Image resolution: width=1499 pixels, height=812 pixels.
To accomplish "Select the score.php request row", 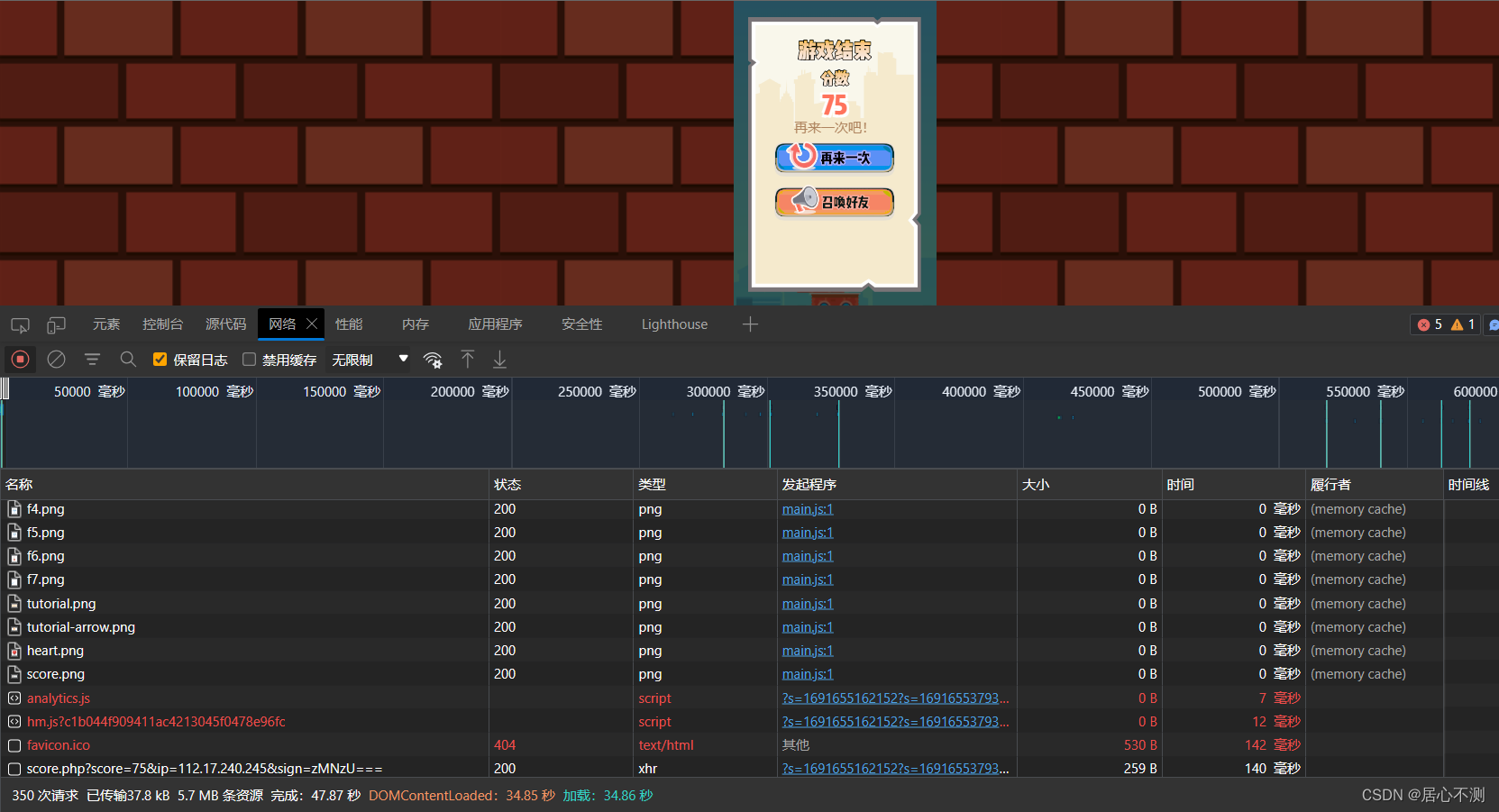I will point(749,769).
